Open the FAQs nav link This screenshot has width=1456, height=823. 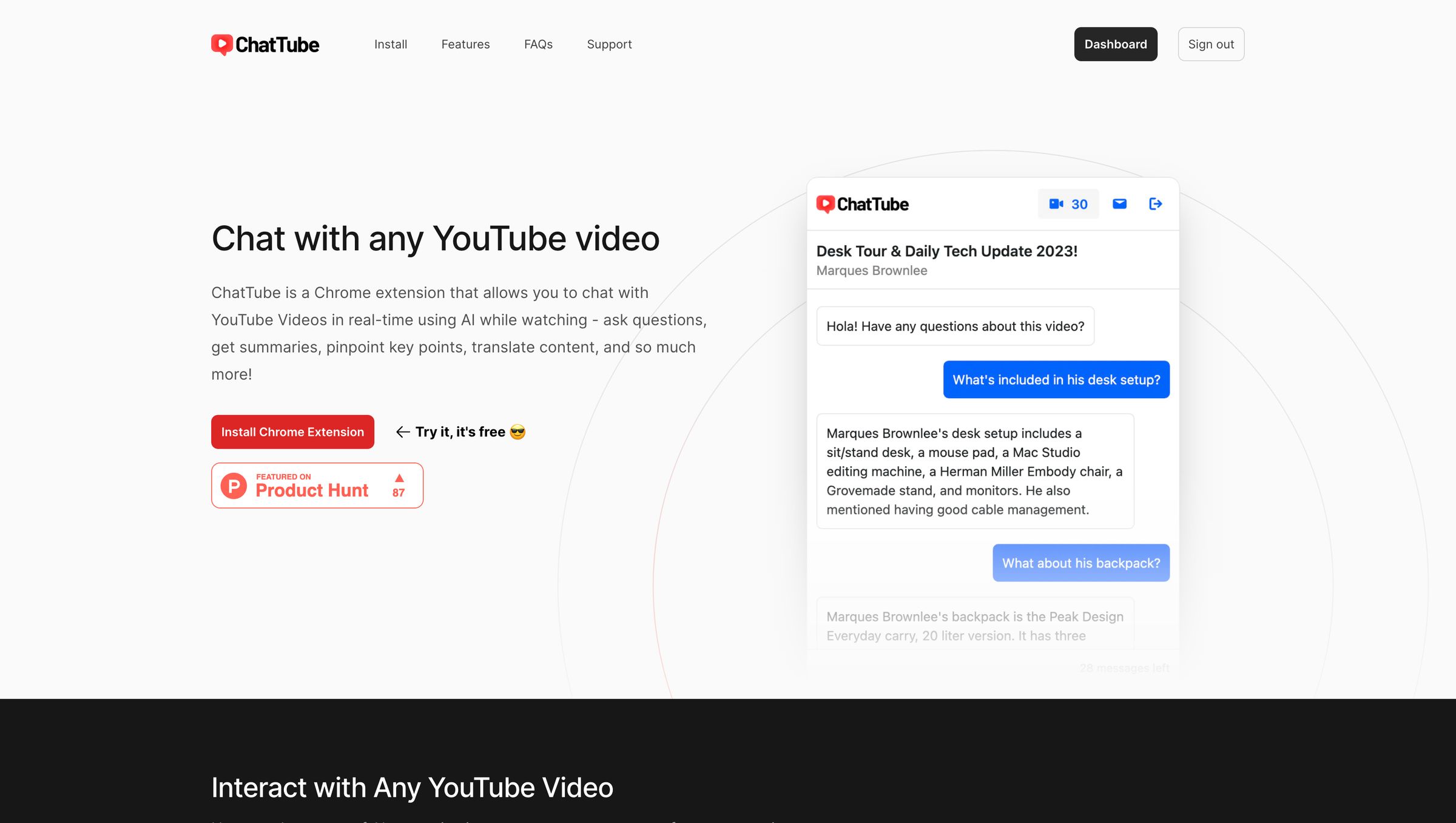(x=538, y=44)
